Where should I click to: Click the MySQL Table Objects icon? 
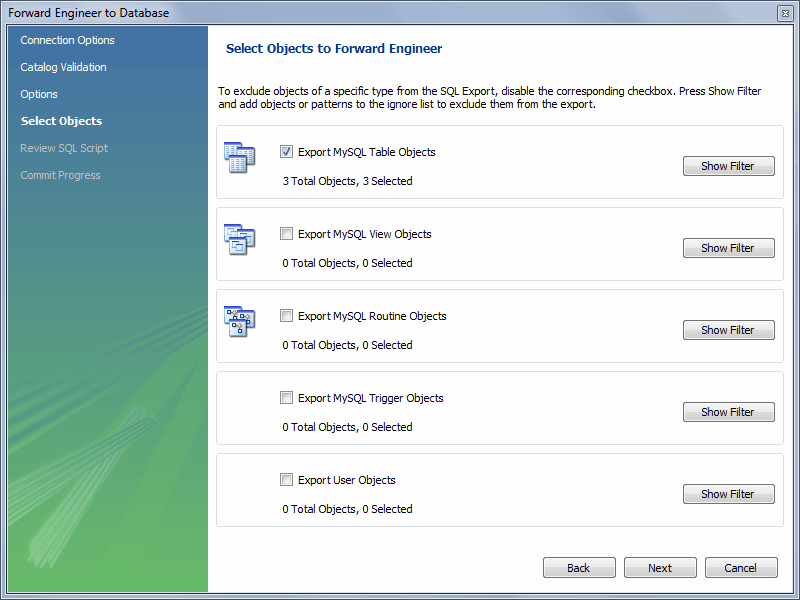point(240,158)
